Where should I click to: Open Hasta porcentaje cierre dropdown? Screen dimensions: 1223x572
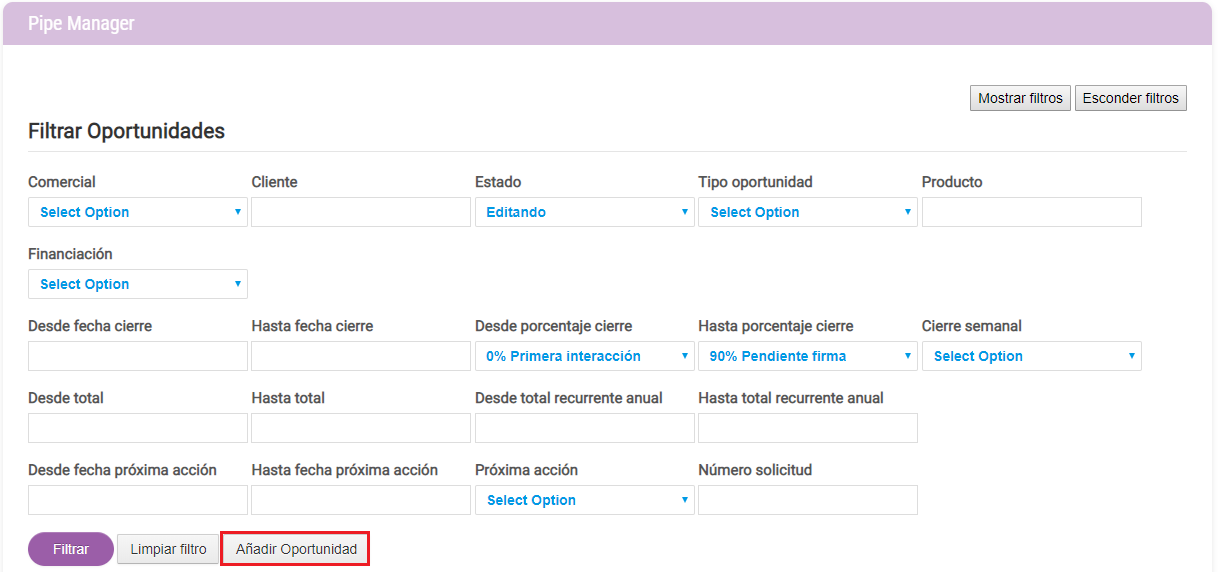tap(808, 356)
